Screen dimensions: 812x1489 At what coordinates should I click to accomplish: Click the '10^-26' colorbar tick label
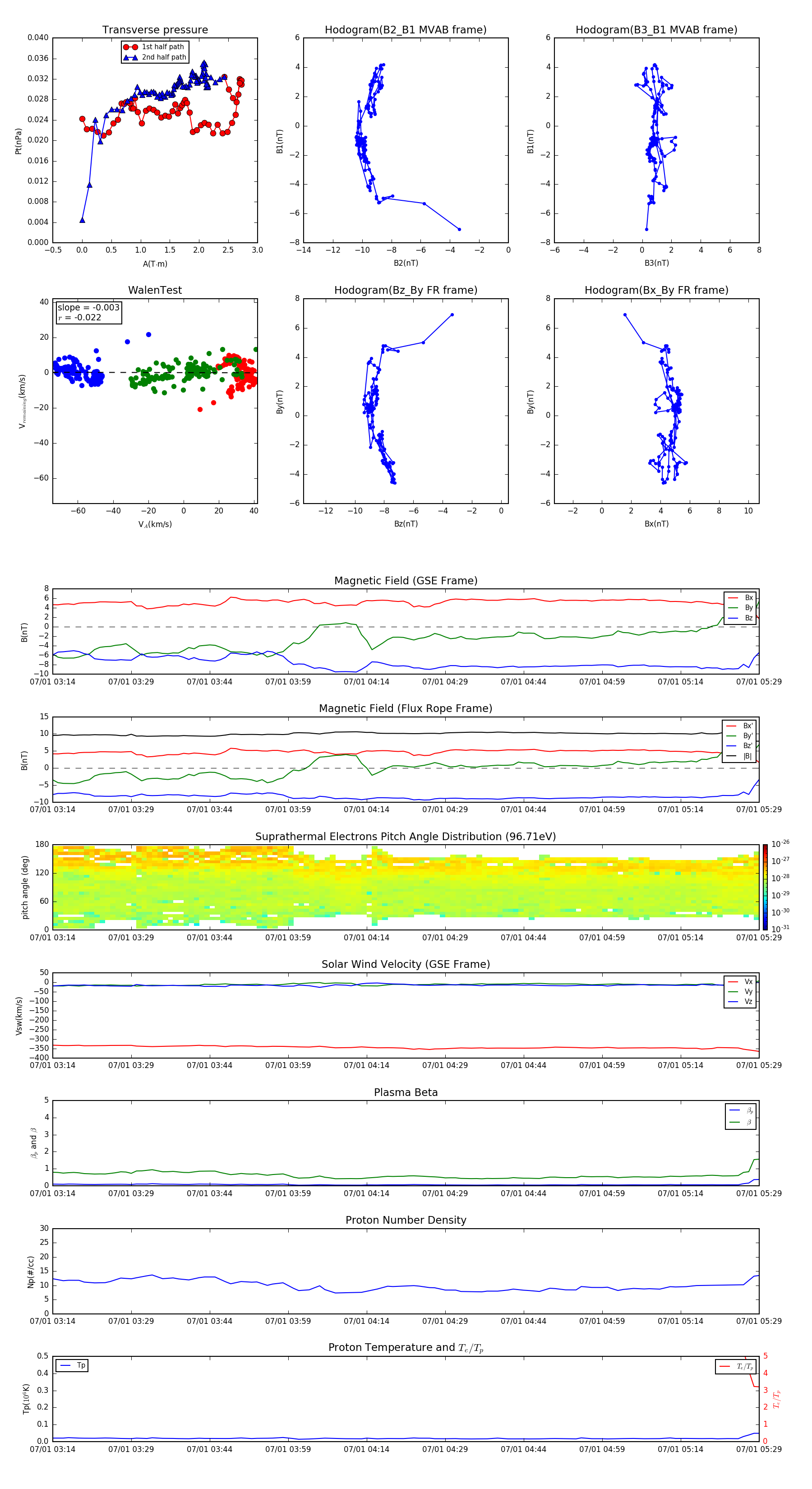[x=780, y=844]
